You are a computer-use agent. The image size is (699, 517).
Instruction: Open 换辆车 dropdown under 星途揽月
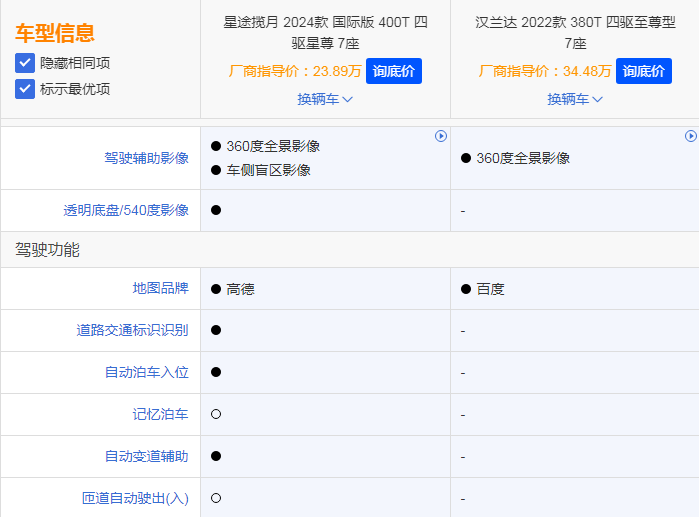click(x=325, y=99)
